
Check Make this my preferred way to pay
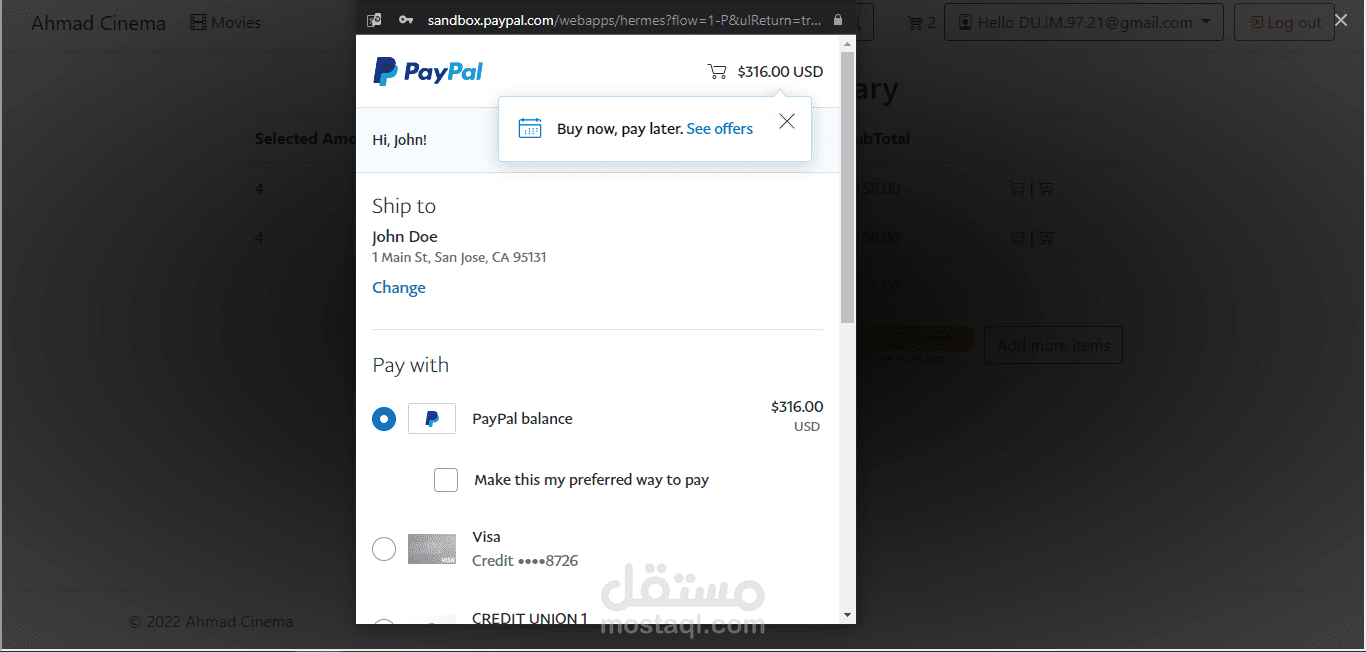coord(446,480)
